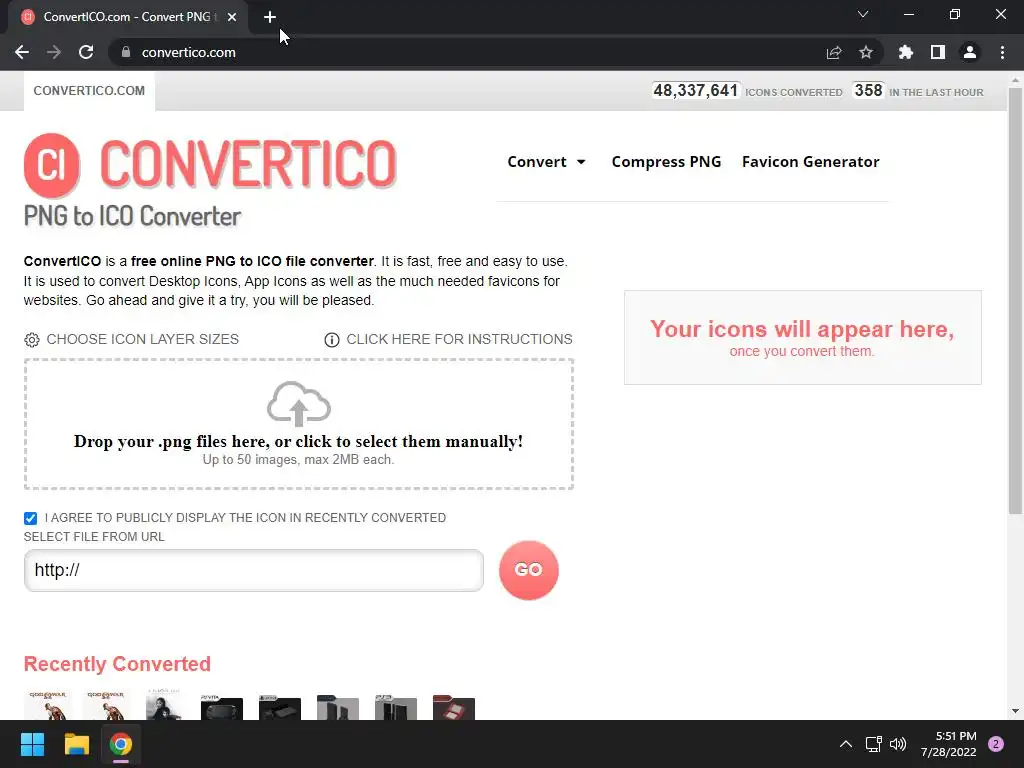Open the second God of War thumbnail
The height and width of the screenshot is (768, 1024).
tap(106, 704)
